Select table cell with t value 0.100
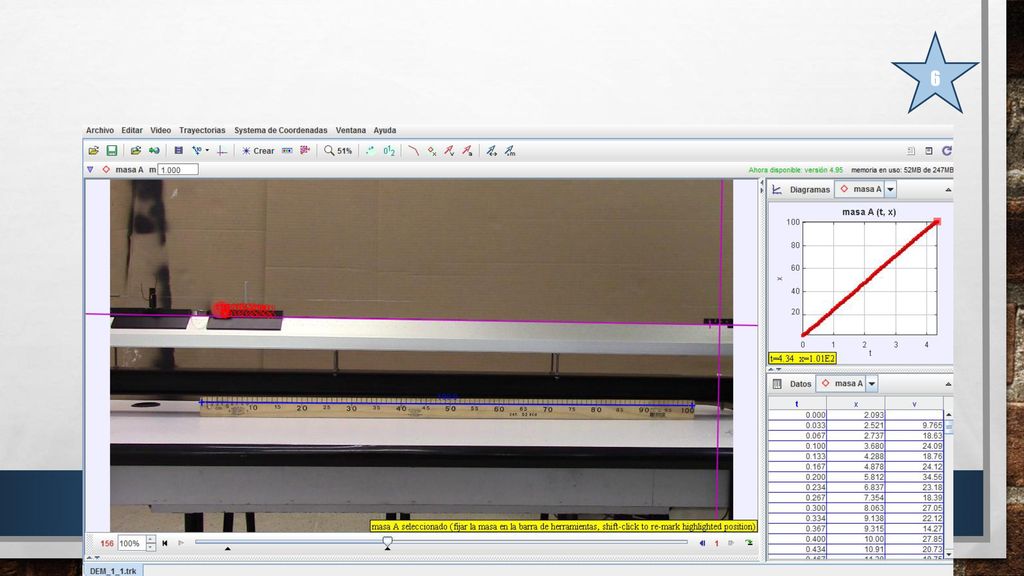 click(x=797, y=446)
